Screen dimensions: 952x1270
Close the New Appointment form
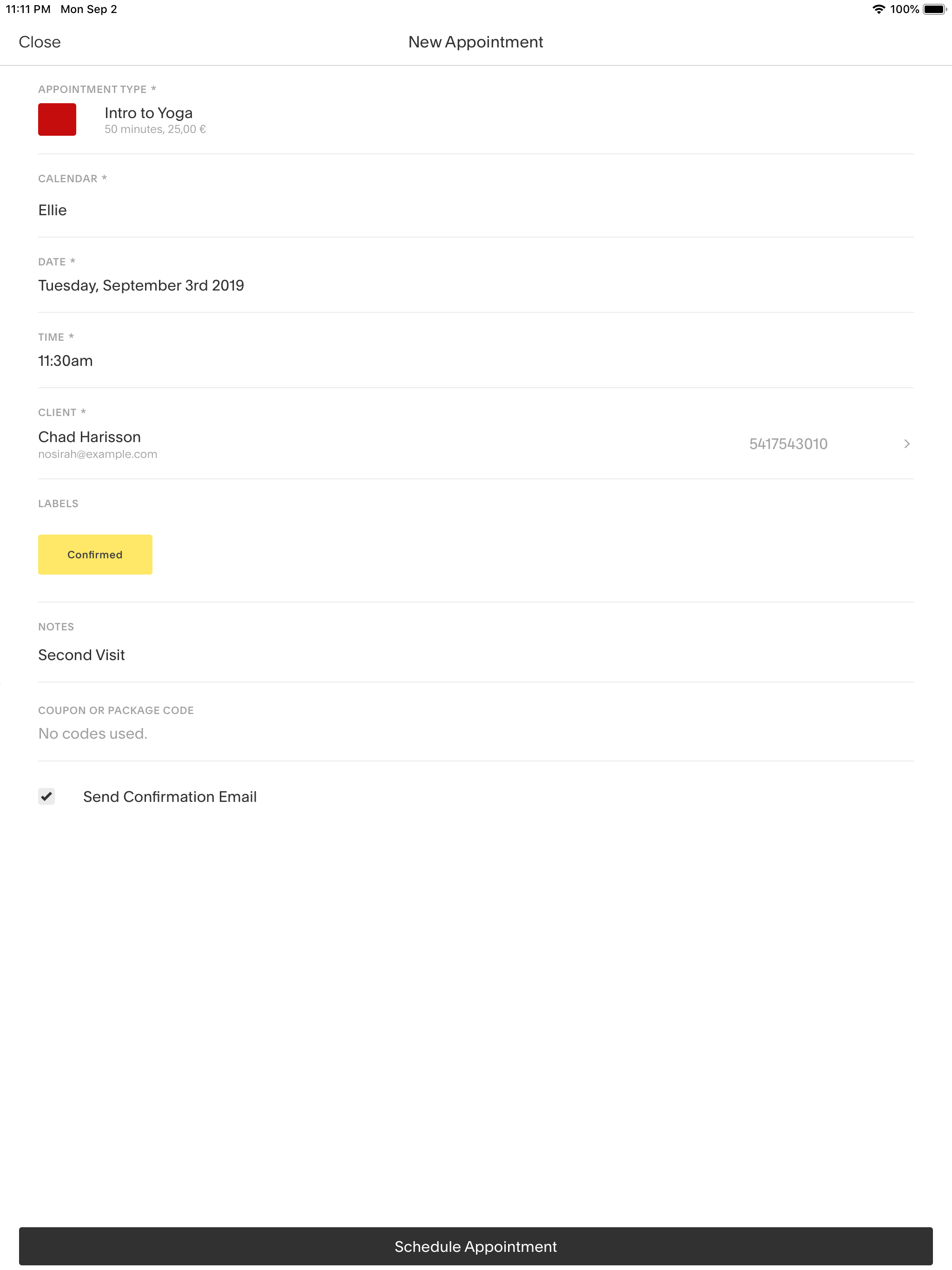40,42
